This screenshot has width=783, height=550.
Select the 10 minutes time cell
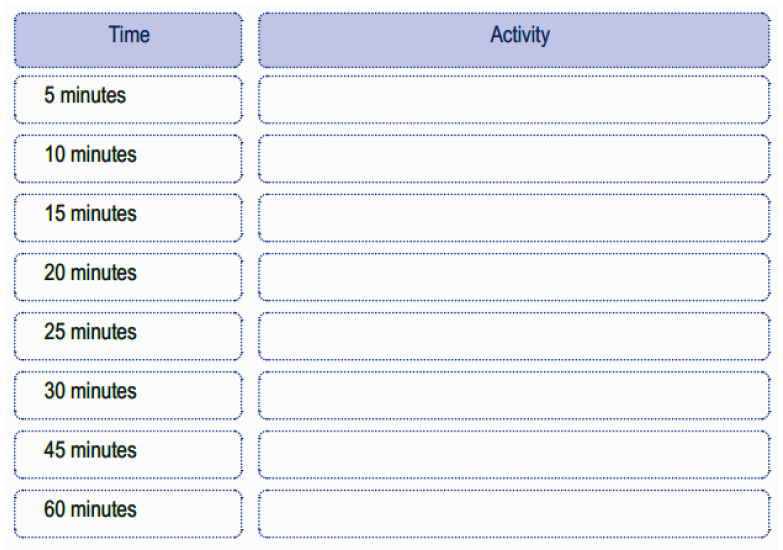point(128,156)
